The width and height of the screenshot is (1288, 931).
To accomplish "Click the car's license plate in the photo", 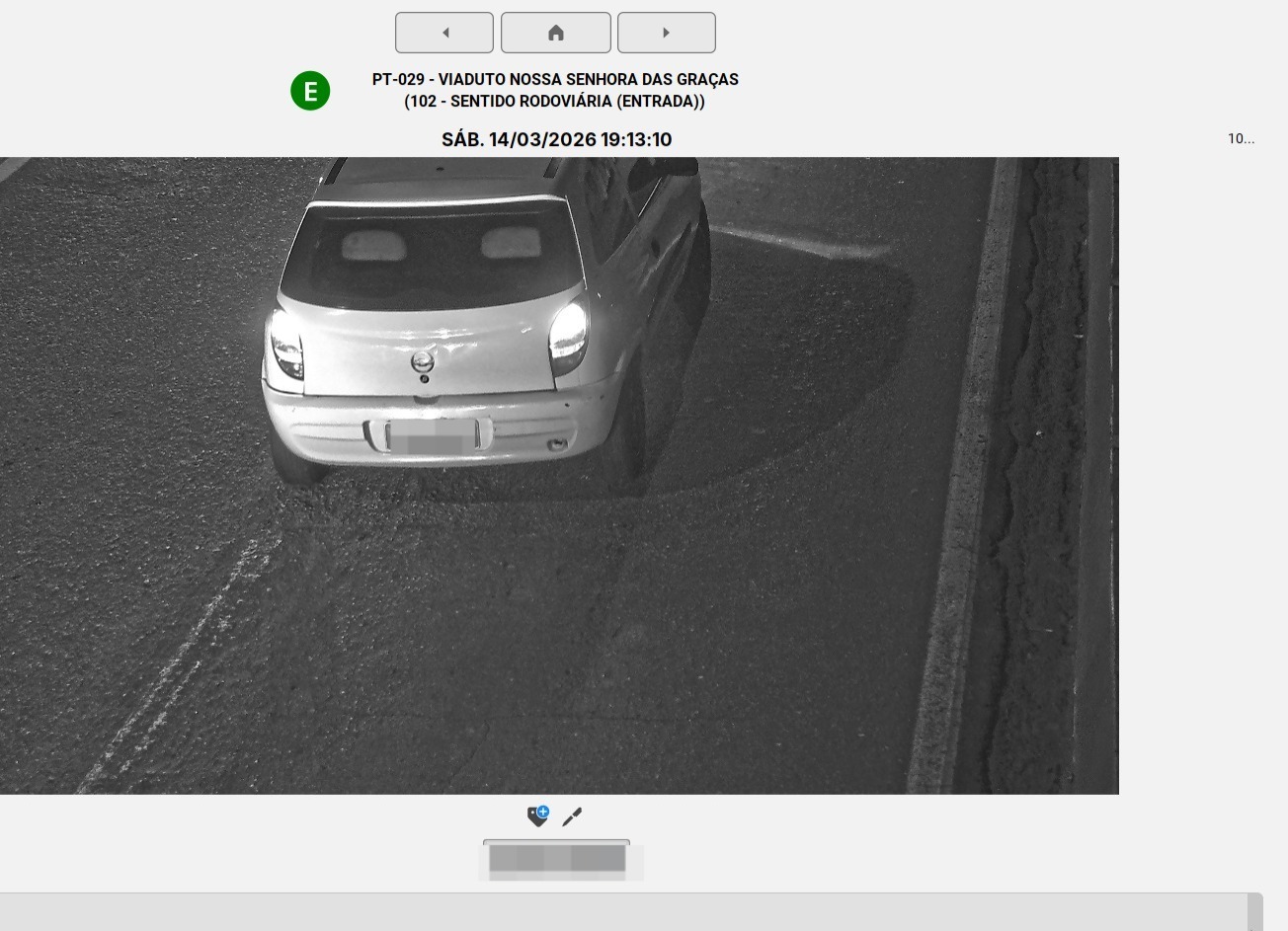I will (x=431, y=435).
